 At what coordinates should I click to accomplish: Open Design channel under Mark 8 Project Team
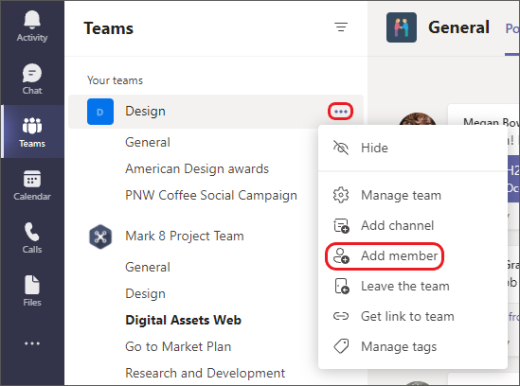click(145, 294)
